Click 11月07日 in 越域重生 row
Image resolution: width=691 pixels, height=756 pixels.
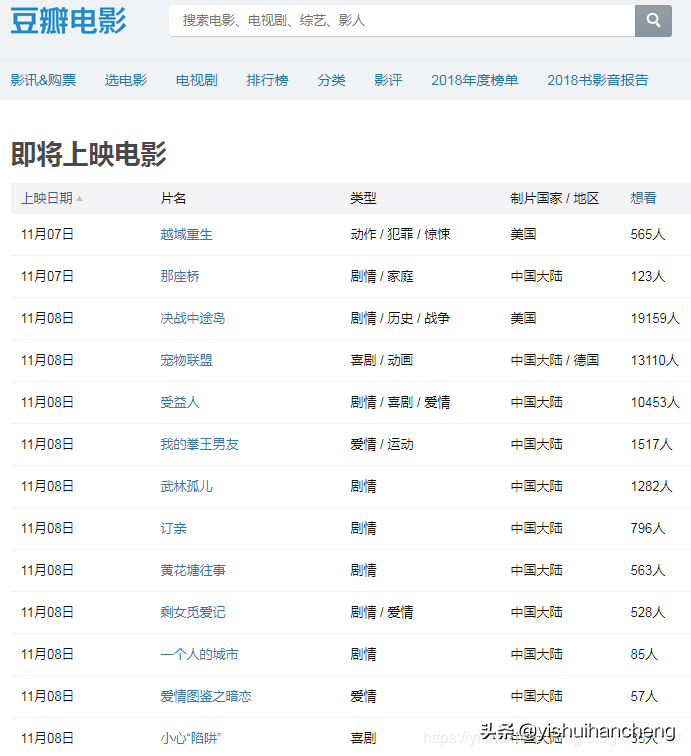(47, 234)
